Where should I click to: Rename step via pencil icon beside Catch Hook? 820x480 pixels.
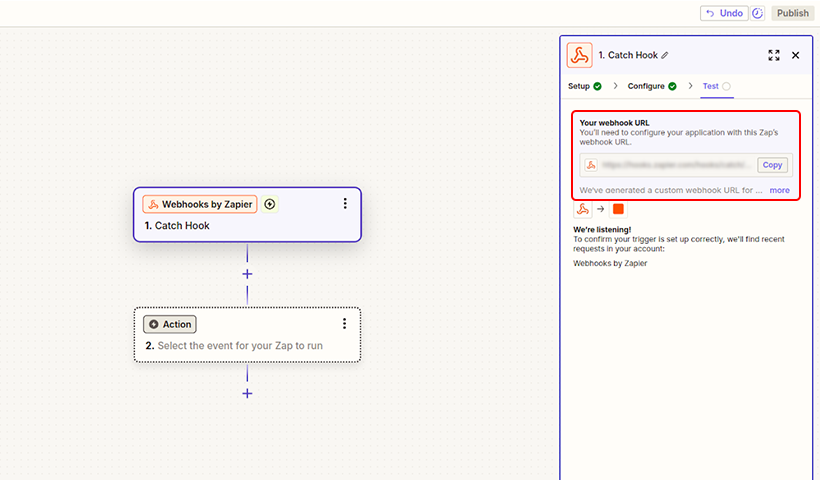coord(665,55)
